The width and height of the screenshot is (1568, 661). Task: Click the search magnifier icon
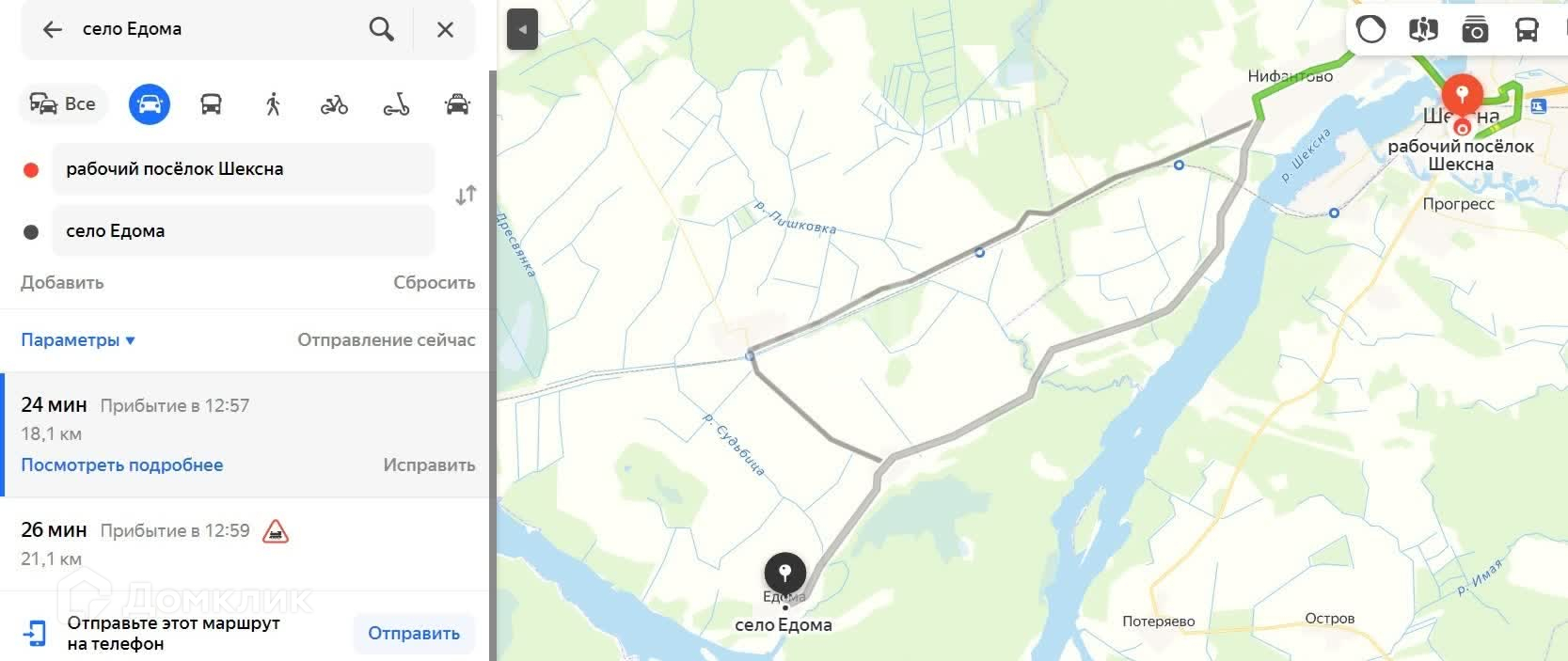(381, 29)
